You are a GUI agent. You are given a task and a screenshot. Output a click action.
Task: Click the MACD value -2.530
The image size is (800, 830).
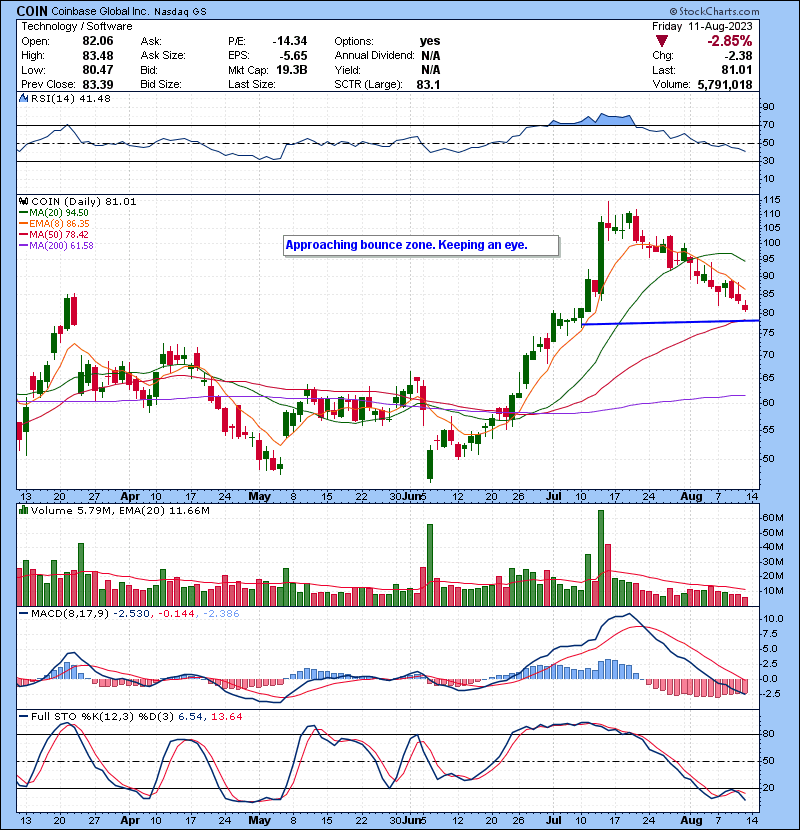131,614
